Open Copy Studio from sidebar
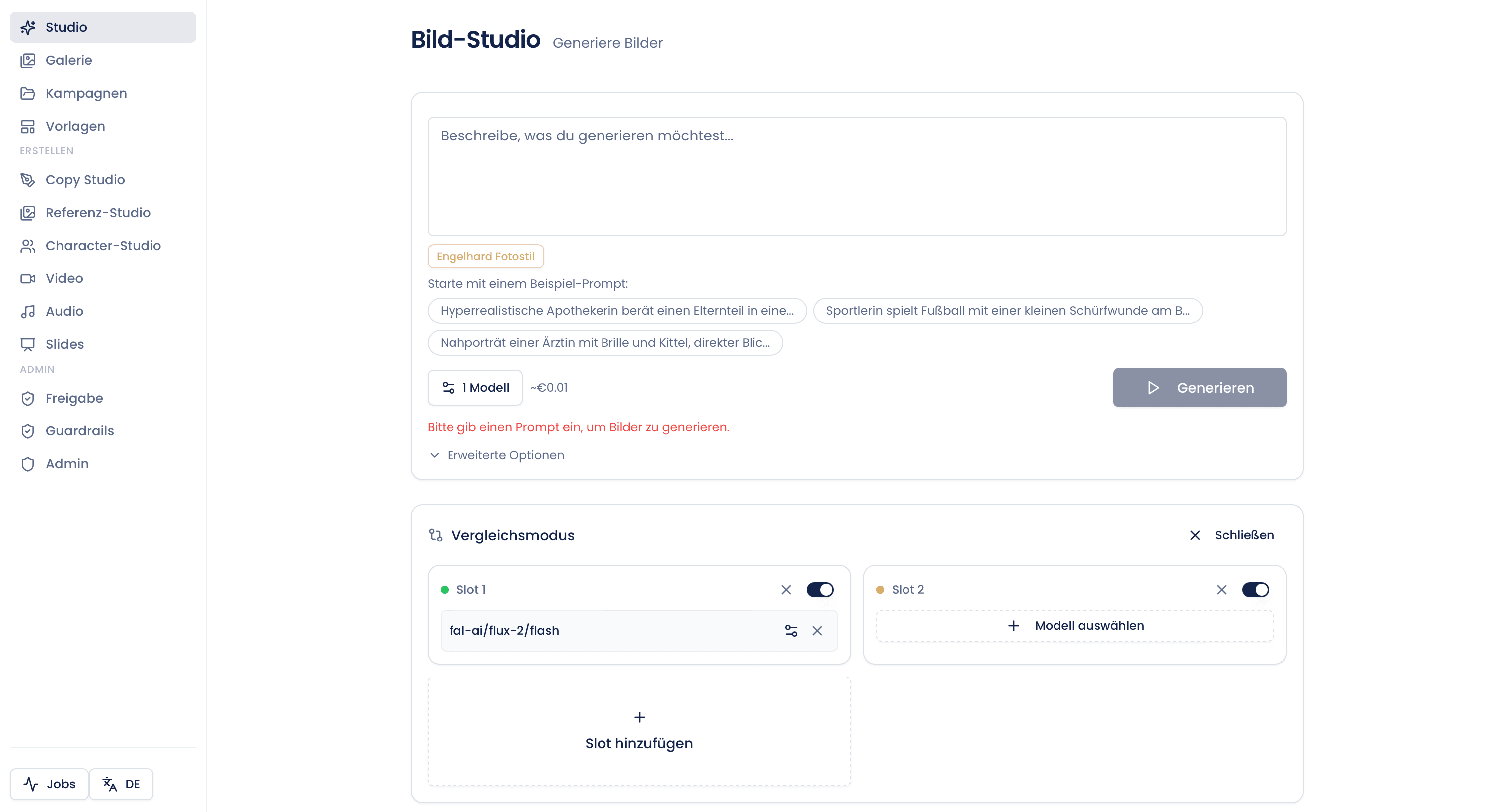This screenshot has height=812, width=1507. click(103, 179)
